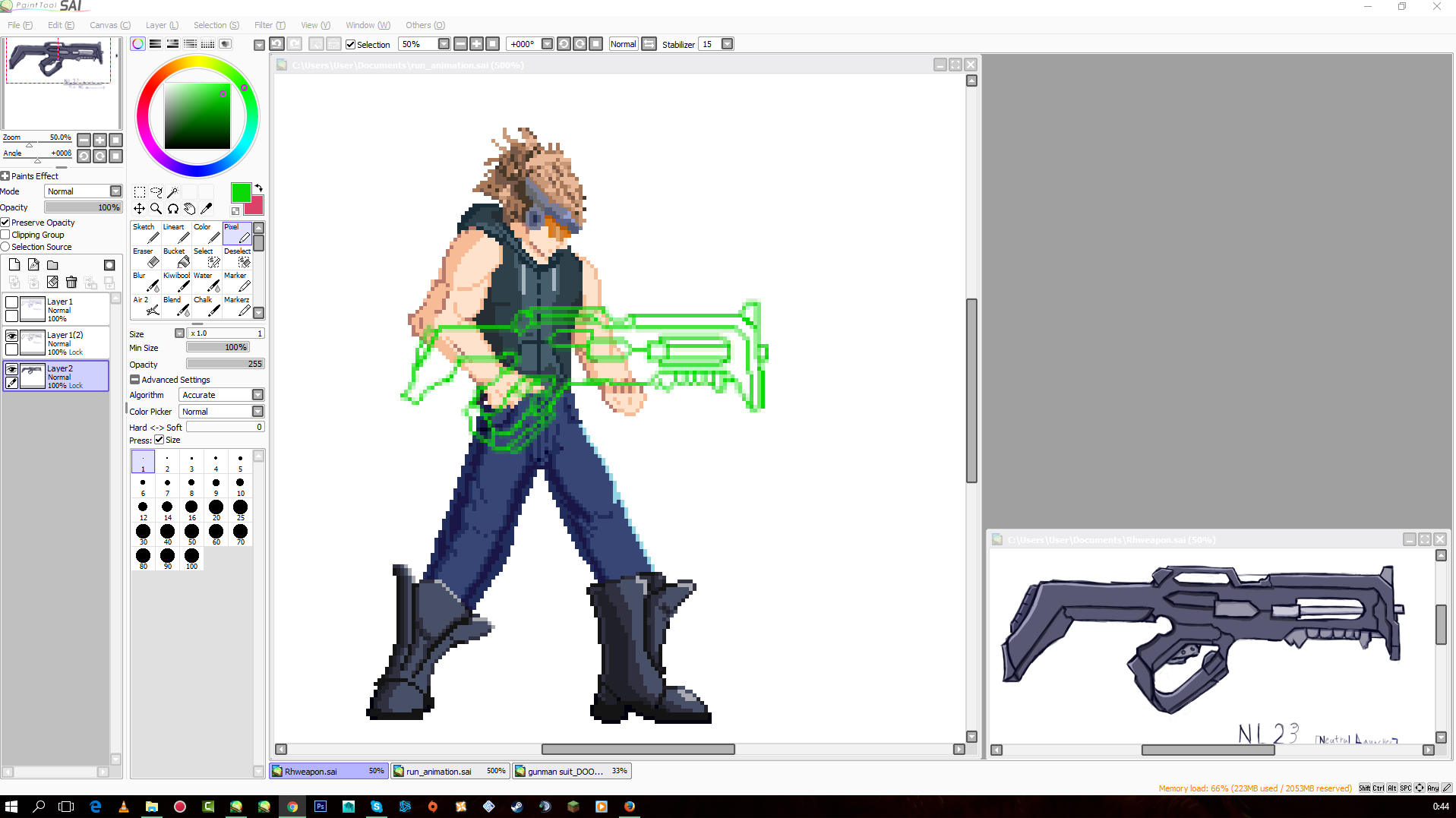Adjust the layer Opacity 100% slider
Viewport: 1456px width, 818px height.
(83, 207)
